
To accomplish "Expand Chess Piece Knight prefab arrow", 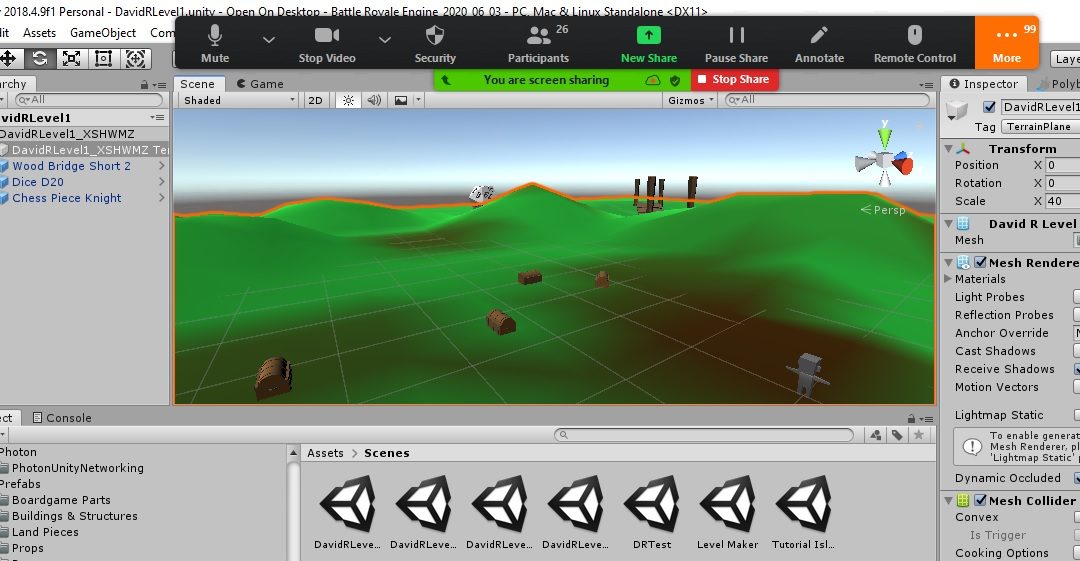I will coord(162,198).
